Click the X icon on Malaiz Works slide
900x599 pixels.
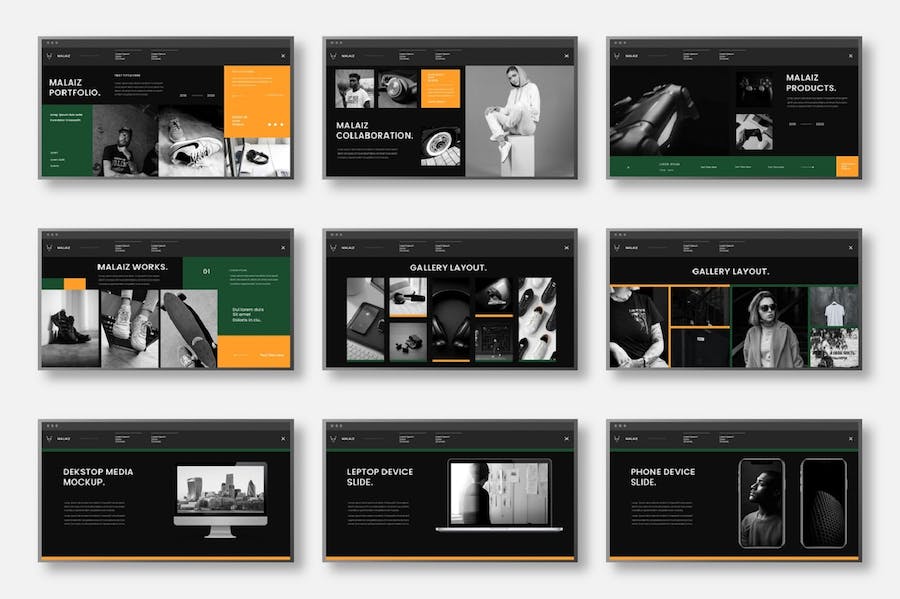[283, 248]
